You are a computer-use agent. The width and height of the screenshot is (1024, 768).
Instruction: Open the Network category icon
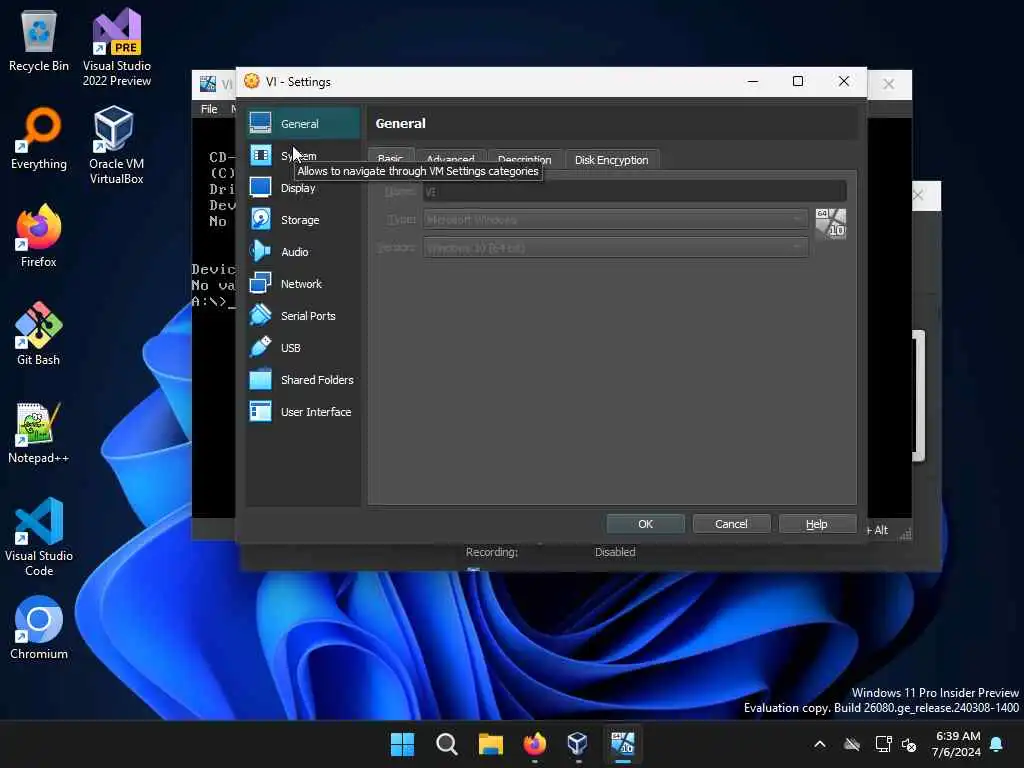coord(261,283)
